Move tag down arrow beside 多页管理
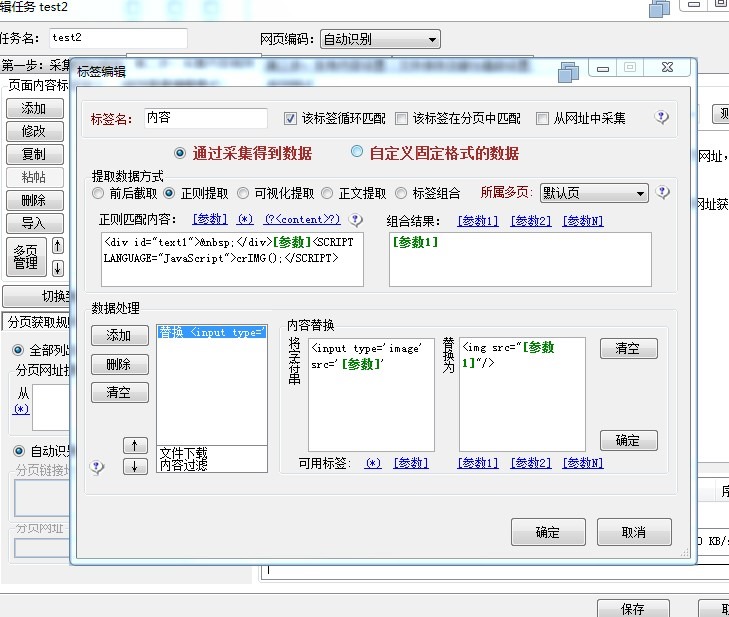The height and width of the screenshot is (617, 729). click(x=58, y=268)
